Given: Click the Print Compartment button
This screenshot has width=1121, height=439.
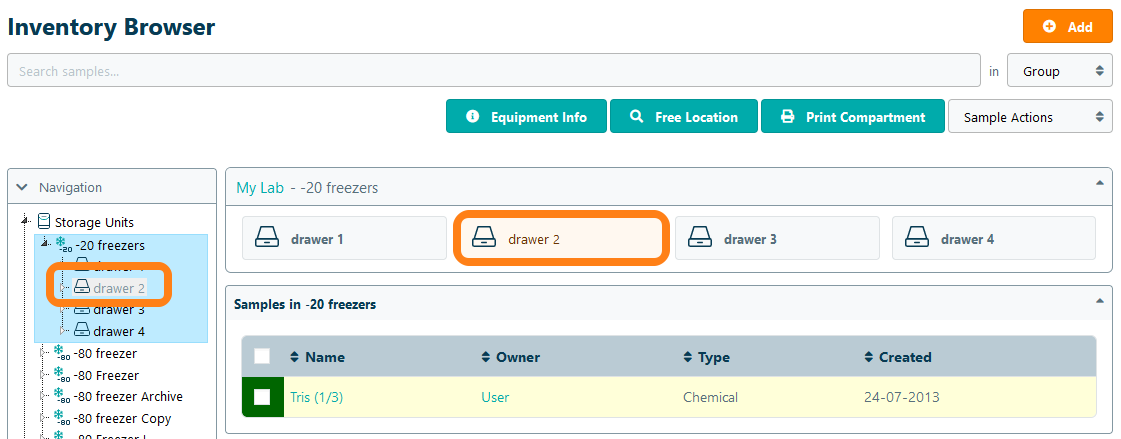Looking at the screenshot, I should (852, 117).
